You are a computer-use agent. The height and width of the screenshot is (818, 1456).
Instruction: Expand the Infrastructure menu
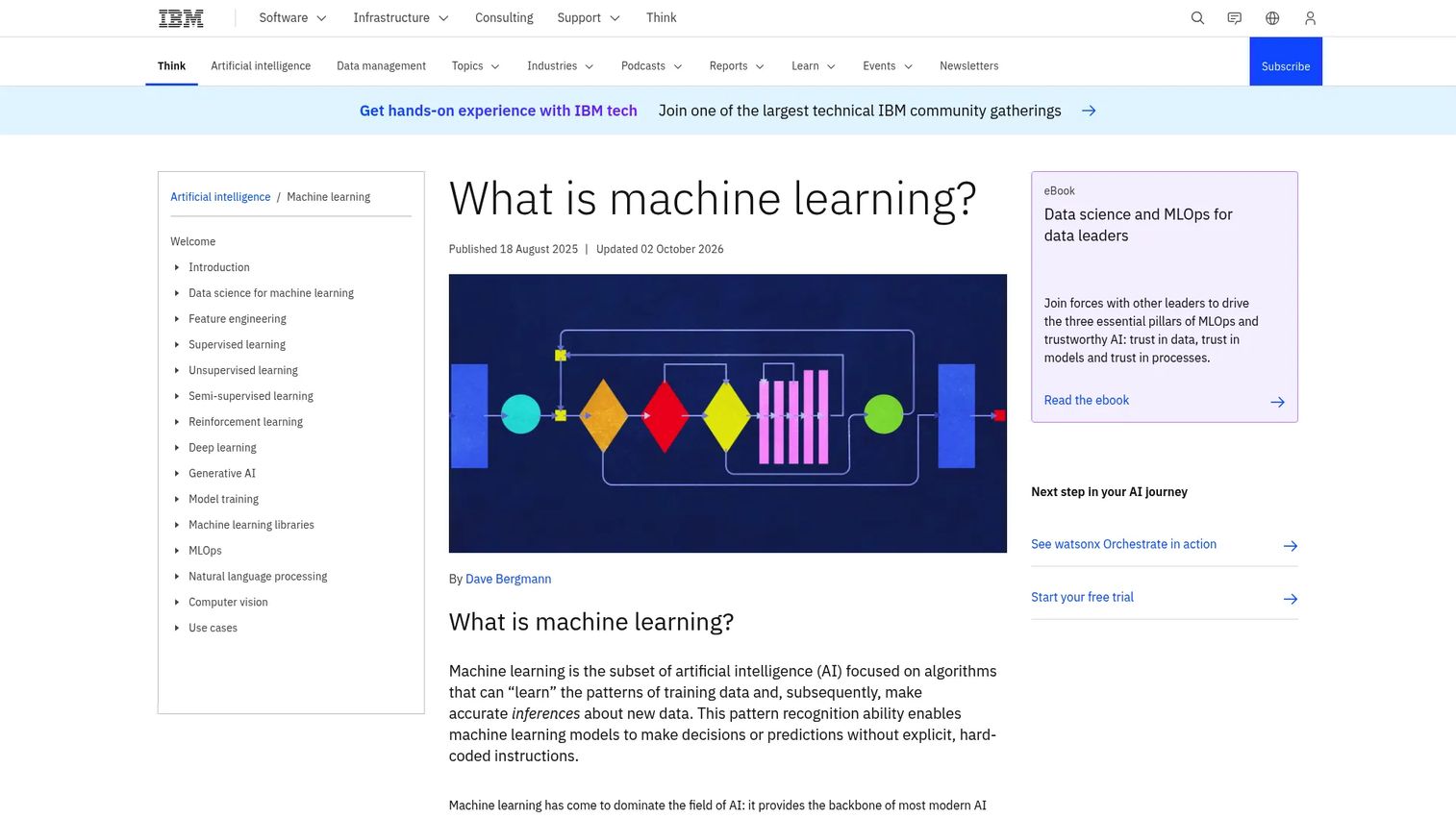click(x=401, y=17)
